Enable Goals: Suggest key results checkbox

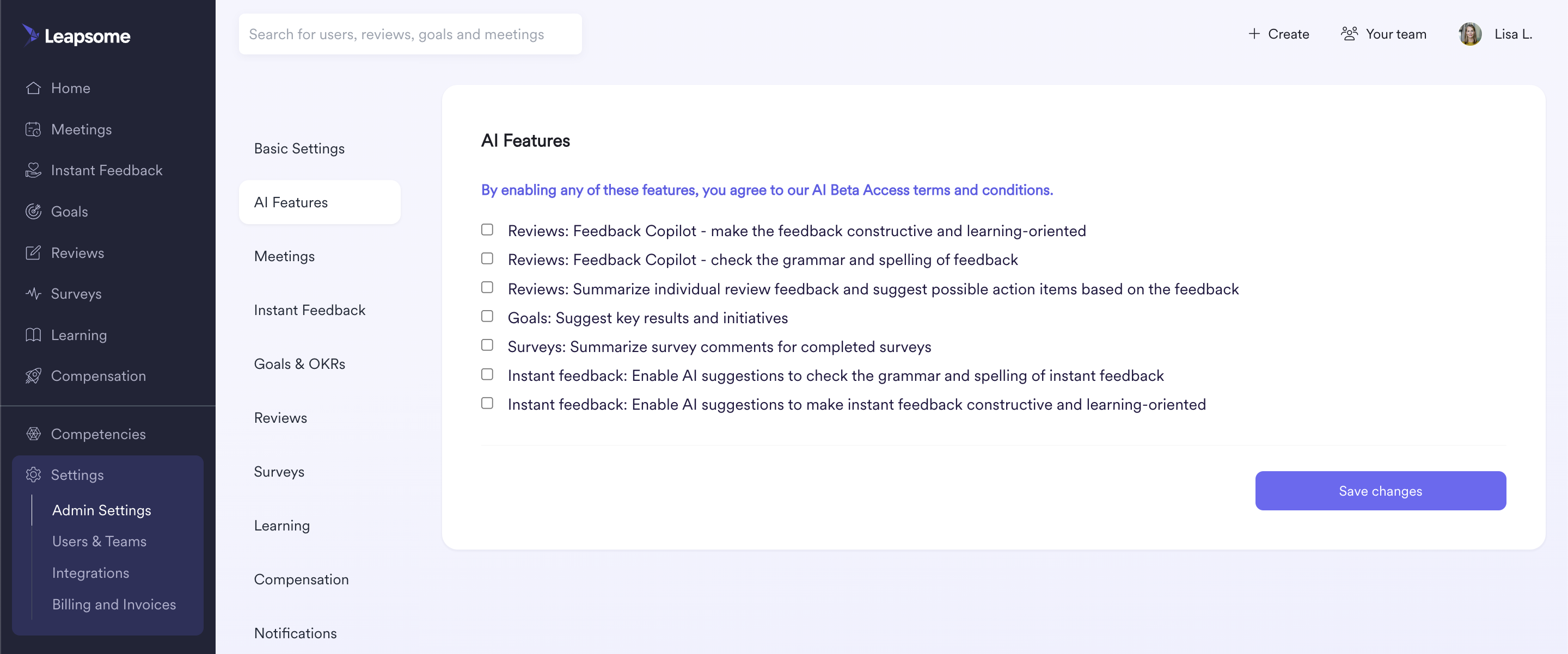(x=487, y=316)
